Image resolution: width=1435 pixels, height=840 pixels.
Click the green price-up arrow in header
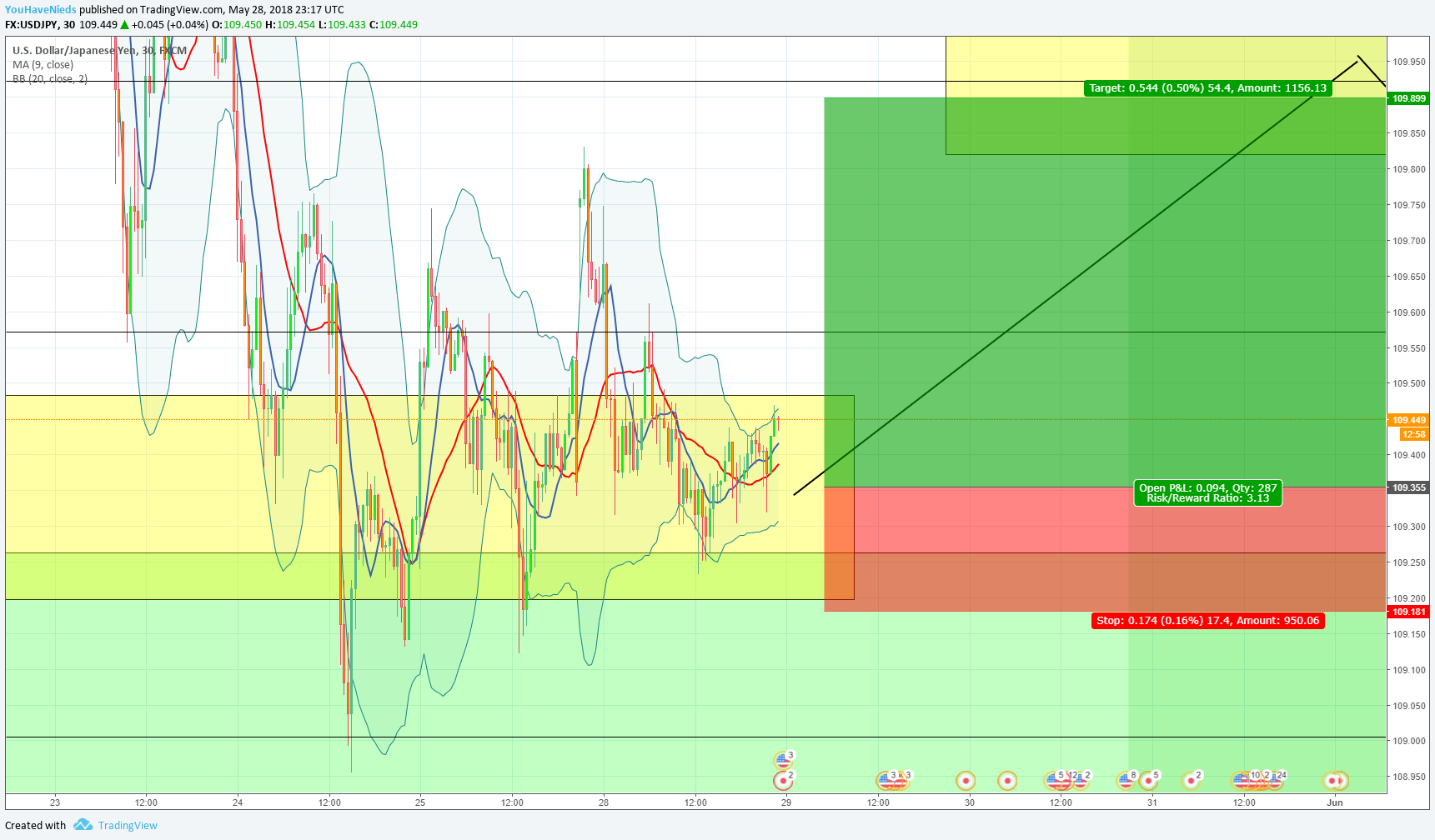click(125, 24)
